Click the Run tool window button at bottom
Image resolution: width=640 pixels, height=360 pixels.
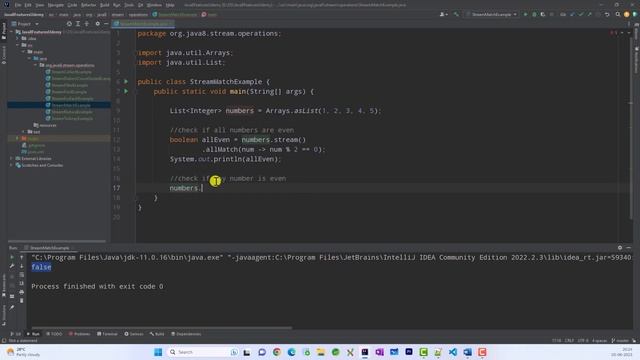pyautogui.click(x=33, y=334)
